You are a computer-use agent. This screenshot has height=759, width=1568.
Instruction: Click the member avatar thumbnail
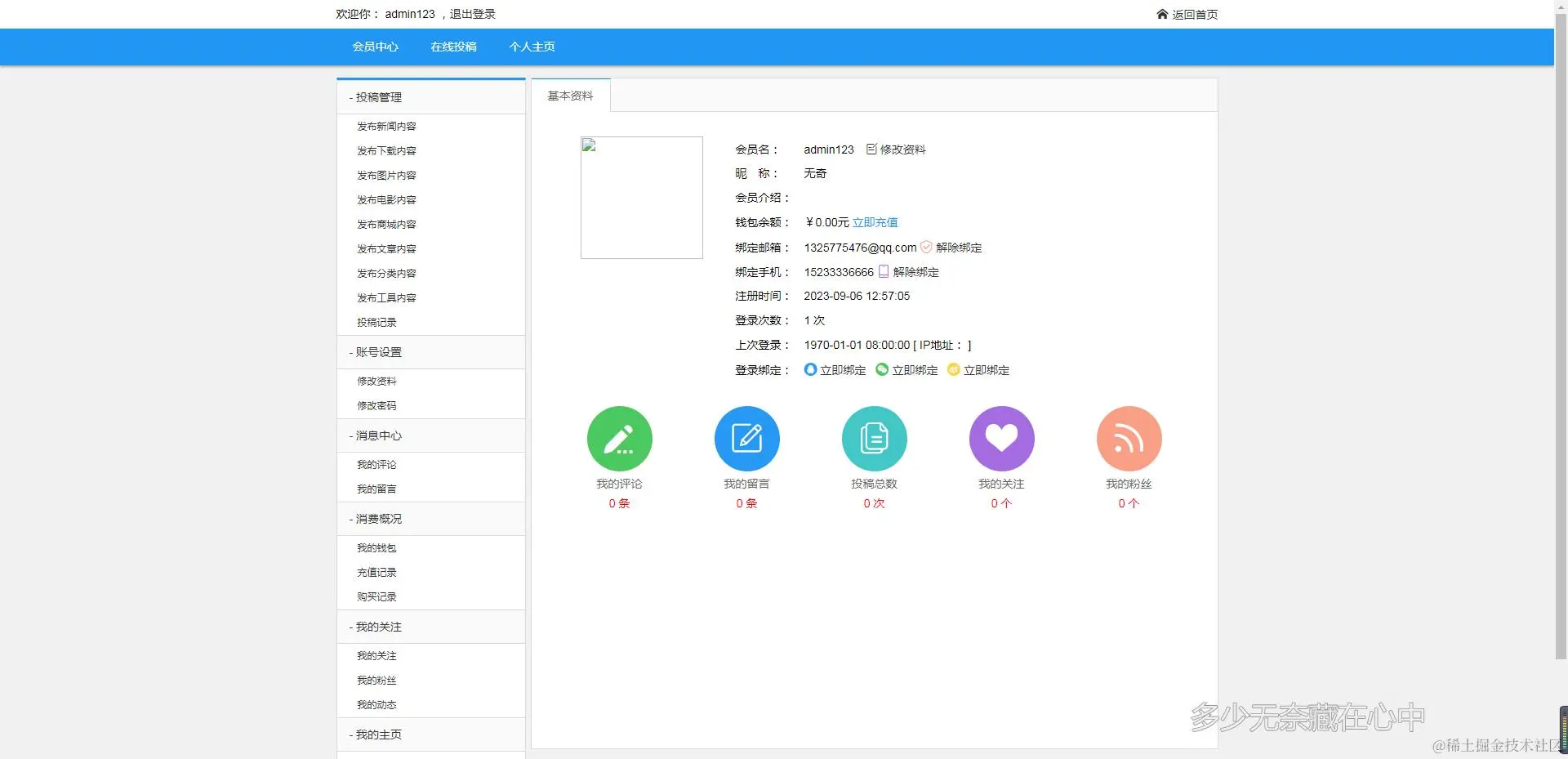[641, 197]
